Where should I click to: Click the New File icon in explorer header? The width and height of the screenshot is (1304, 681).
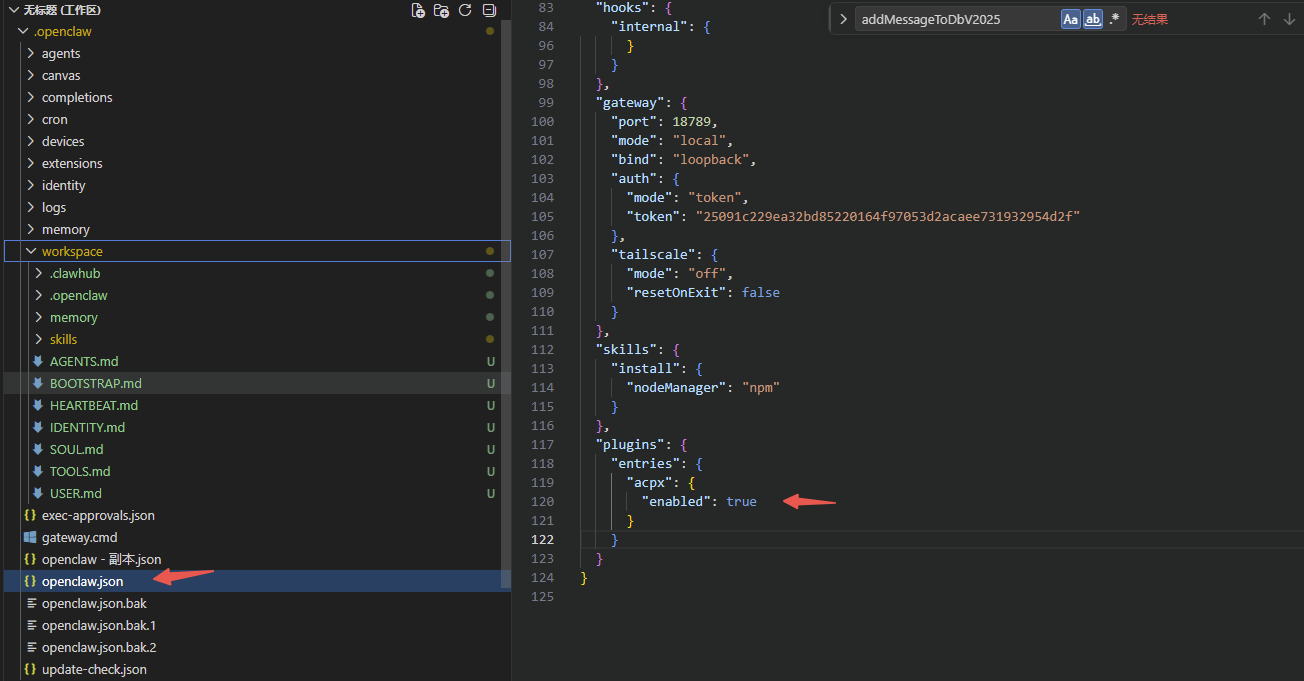[418, 10]
